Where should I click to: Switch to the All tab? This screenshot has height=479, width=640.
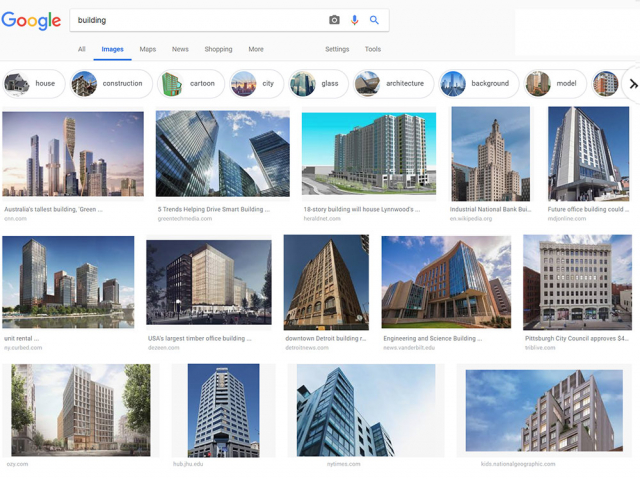(x=82, y=49)
